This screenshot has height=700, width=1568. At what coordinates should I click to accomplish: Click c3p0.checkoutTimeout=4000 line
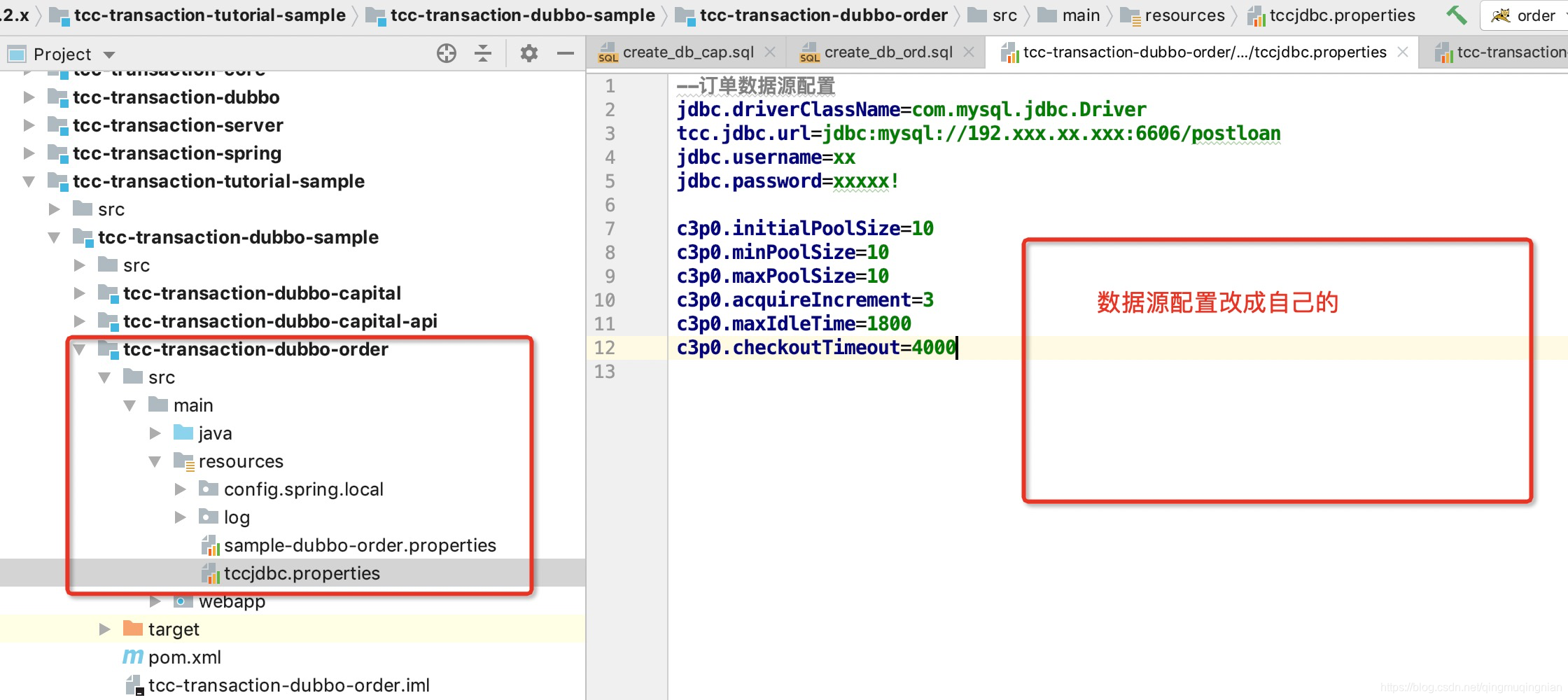coord(816,348)
